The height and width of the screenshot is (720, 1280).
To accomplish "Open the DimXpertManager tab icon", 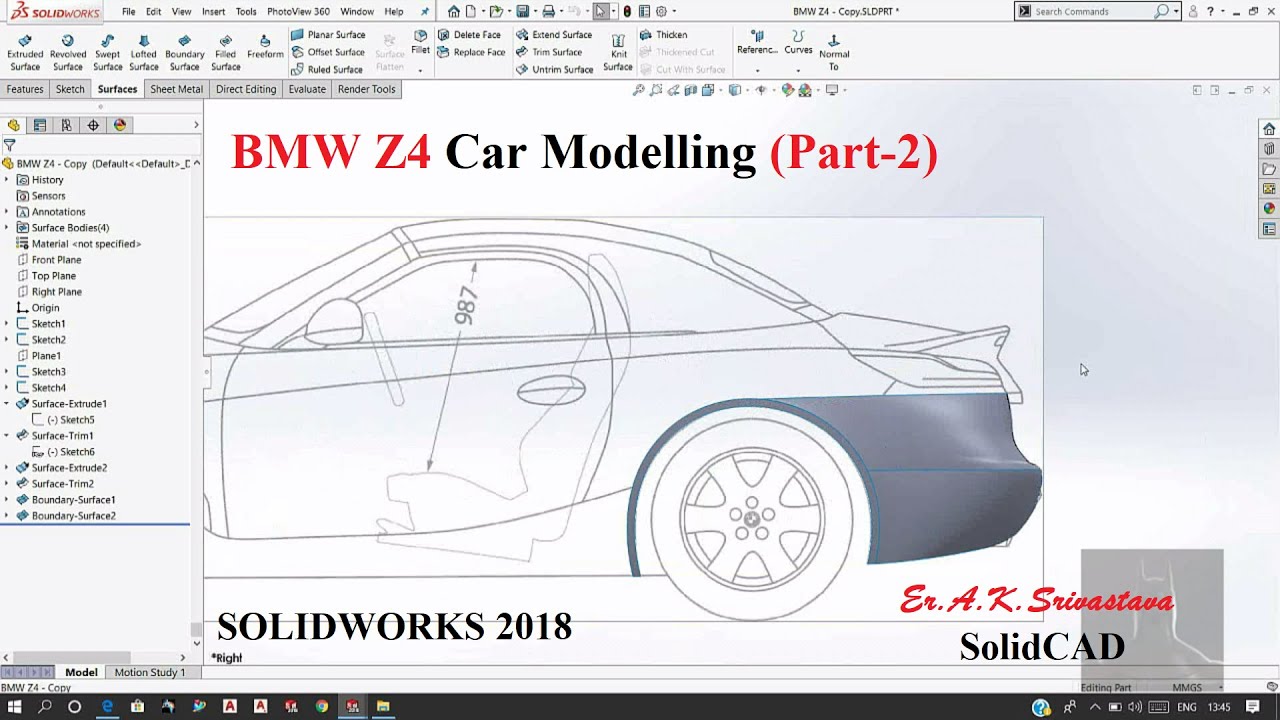I will [x=93, y=125].
